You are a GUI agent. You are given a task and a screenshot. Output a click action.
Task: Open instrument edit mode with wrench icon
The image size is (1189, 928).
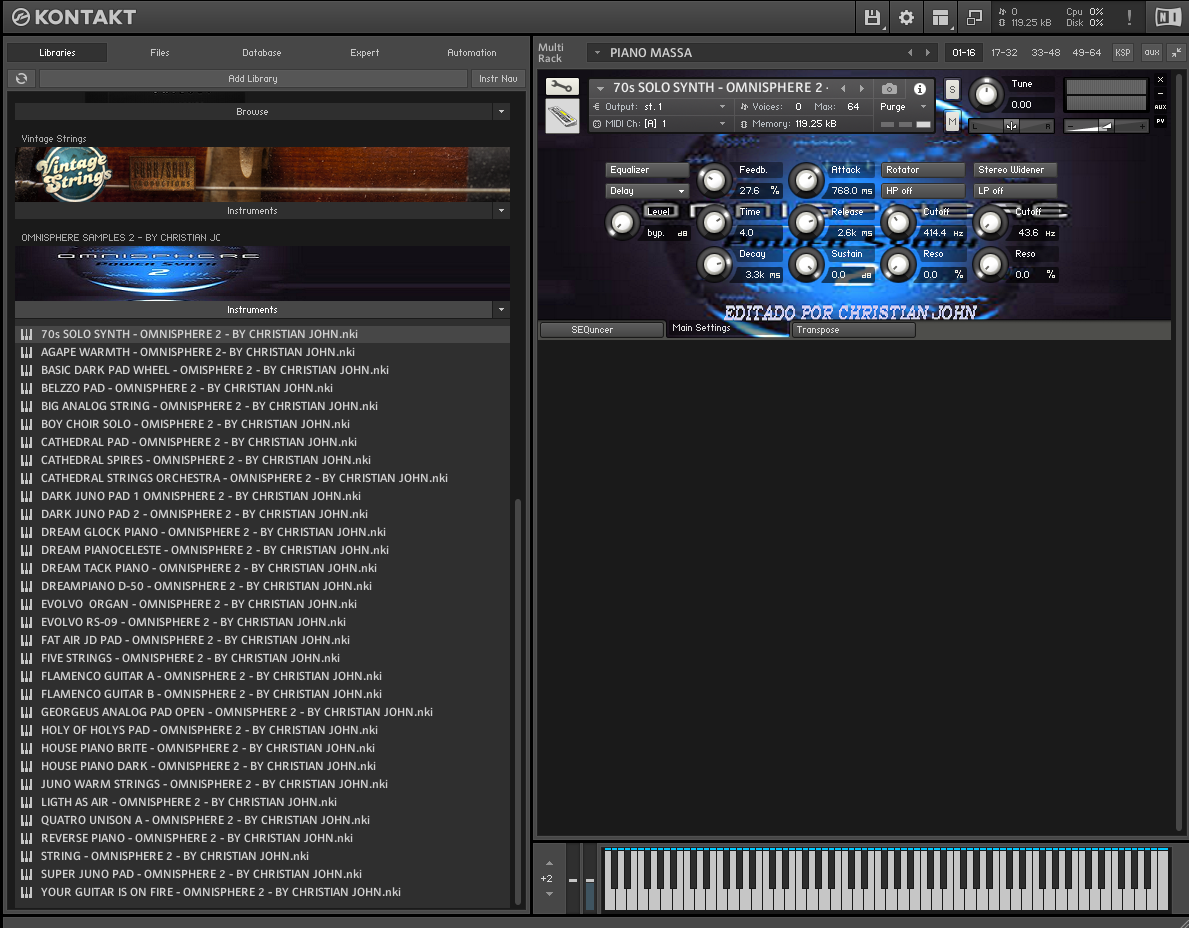562,87
